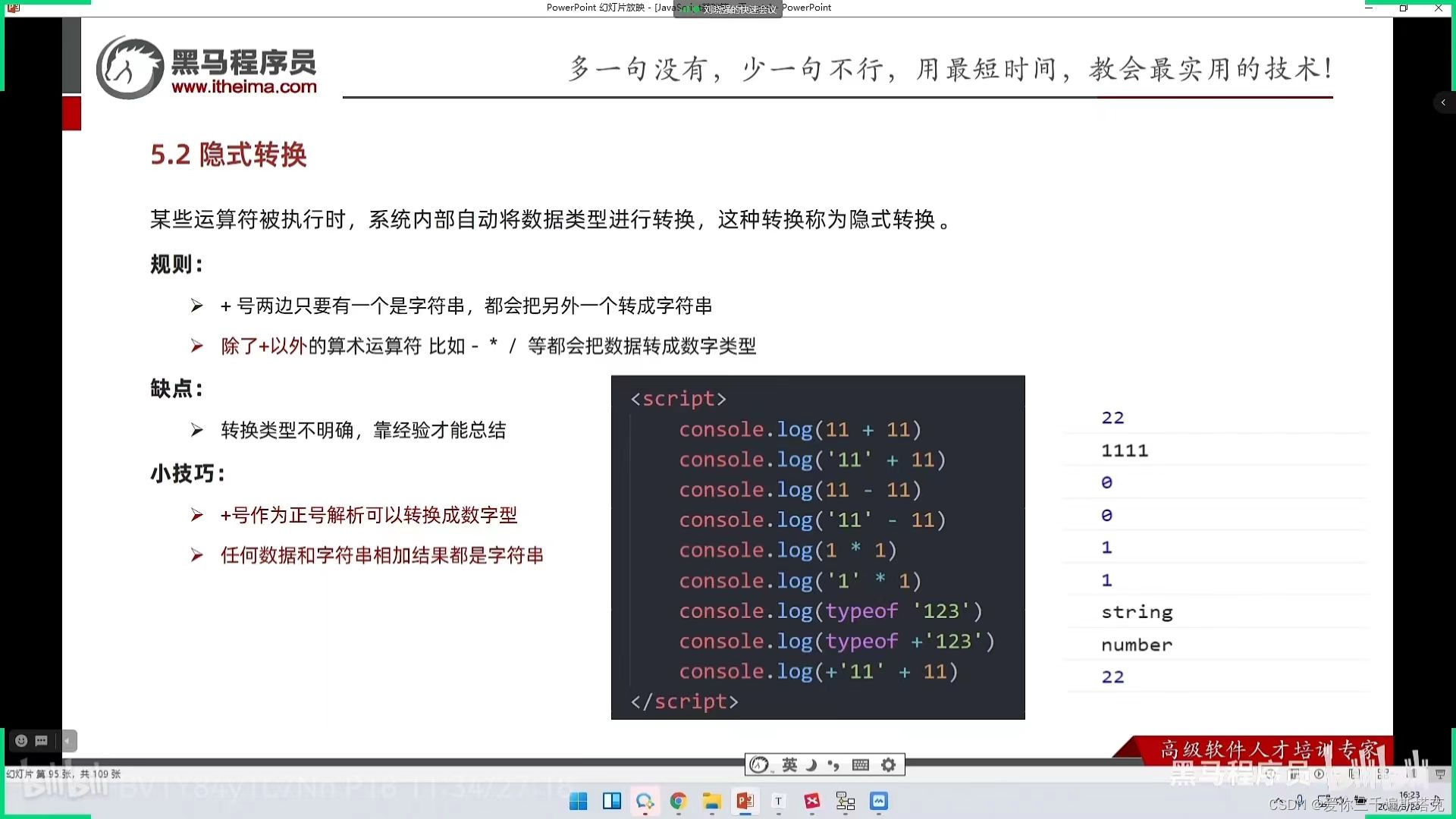Click the slide show view button in status bar

tap(1440, 774)
